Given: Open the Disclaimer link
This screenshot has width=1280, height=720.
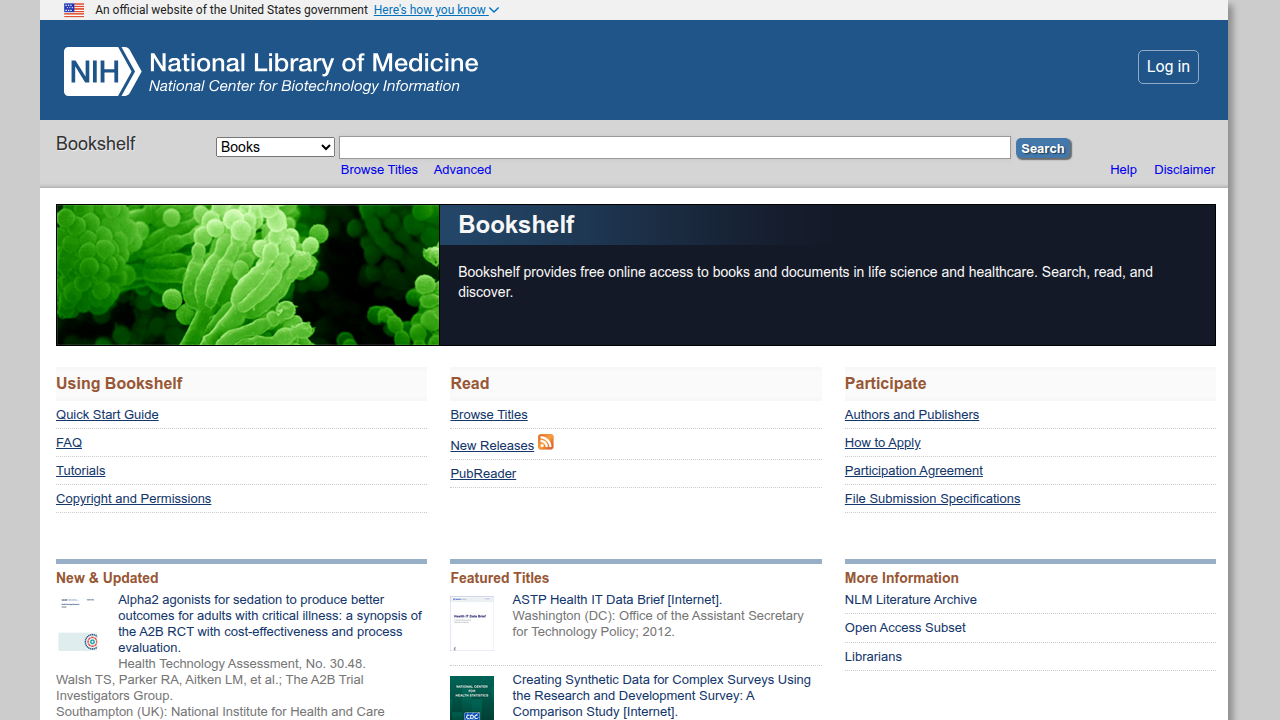Looking at the screenshot, I should (1184, 170).
